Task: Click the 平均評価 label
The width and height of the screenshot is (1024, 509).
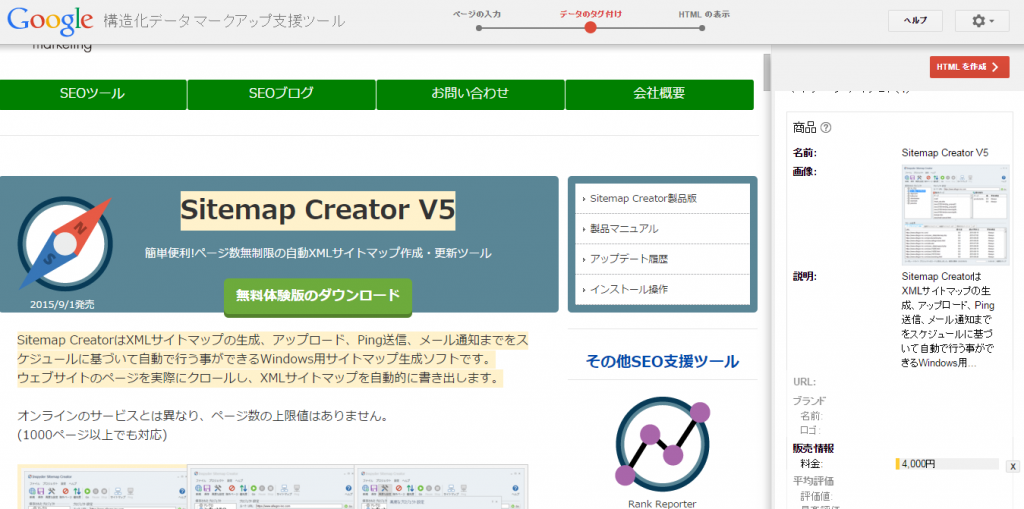Action: pyautogui.click(x=813, y=482)
